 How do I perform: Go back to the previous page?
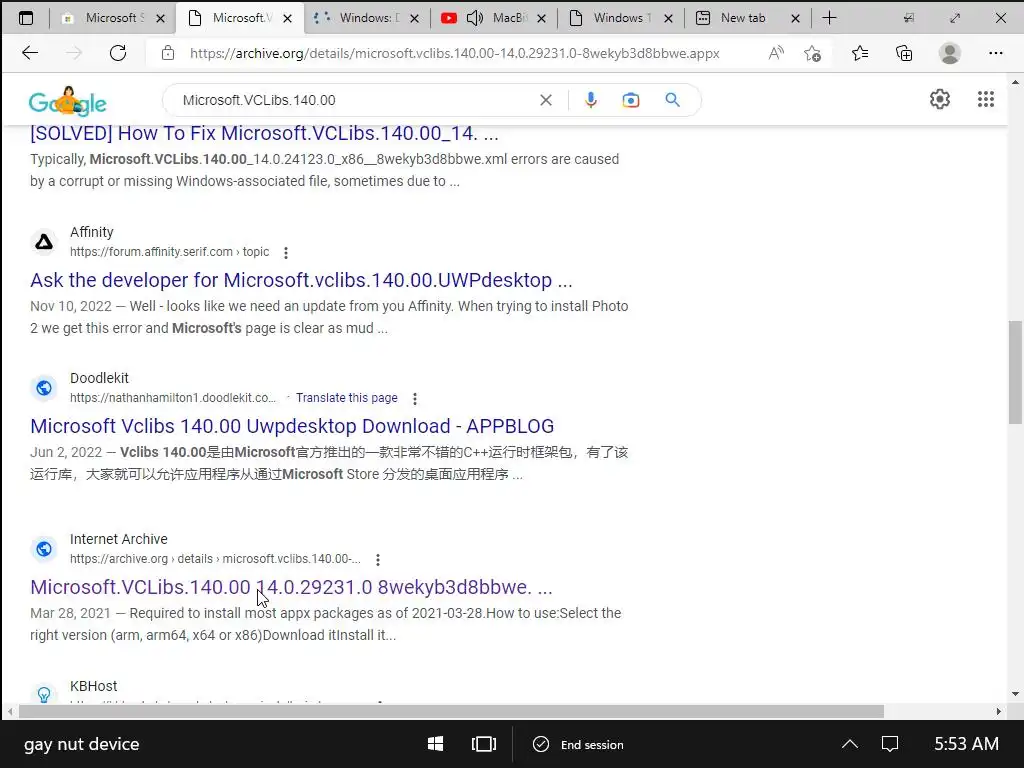30,53
